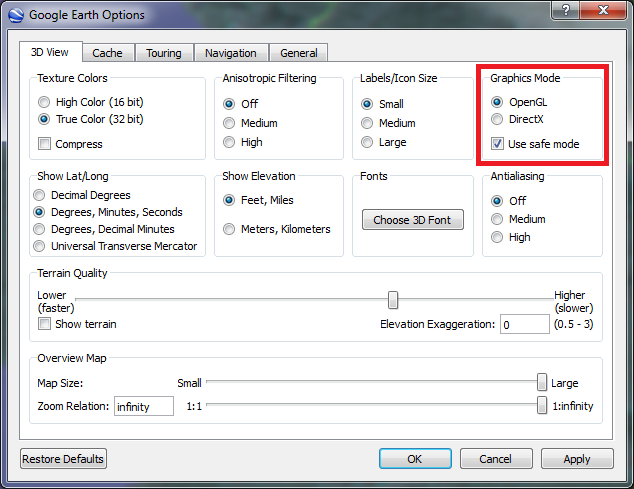Viewport: 634px width, 489px height.
Task: Switch to the Touring tab
Action: (164, 53)
